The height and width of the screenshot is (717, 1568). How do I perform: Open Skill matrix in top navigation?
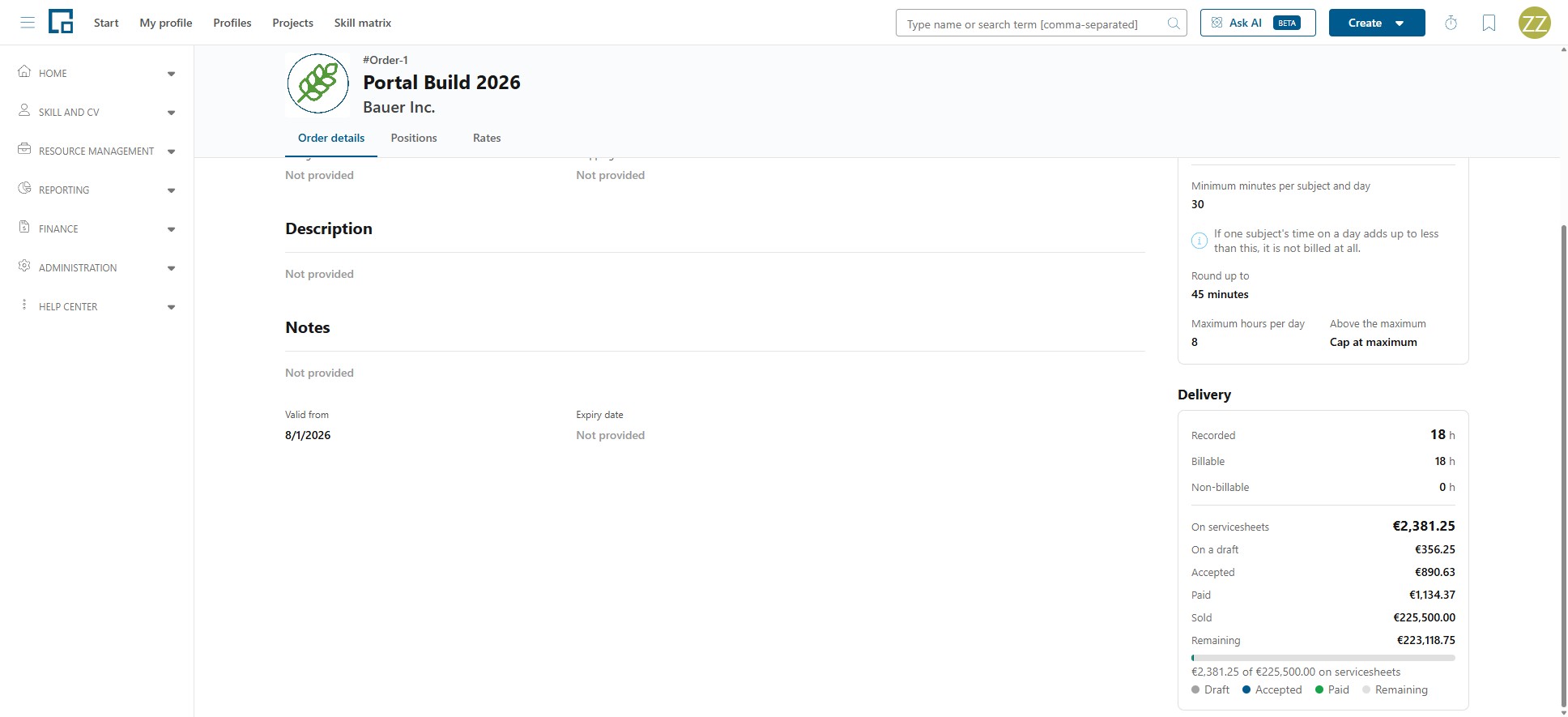point(363,23)
